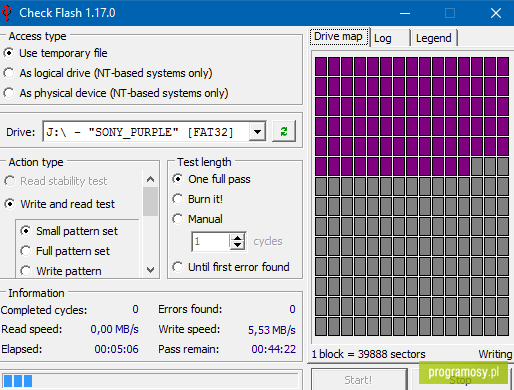Switch to the Log tab

point(390,38)
